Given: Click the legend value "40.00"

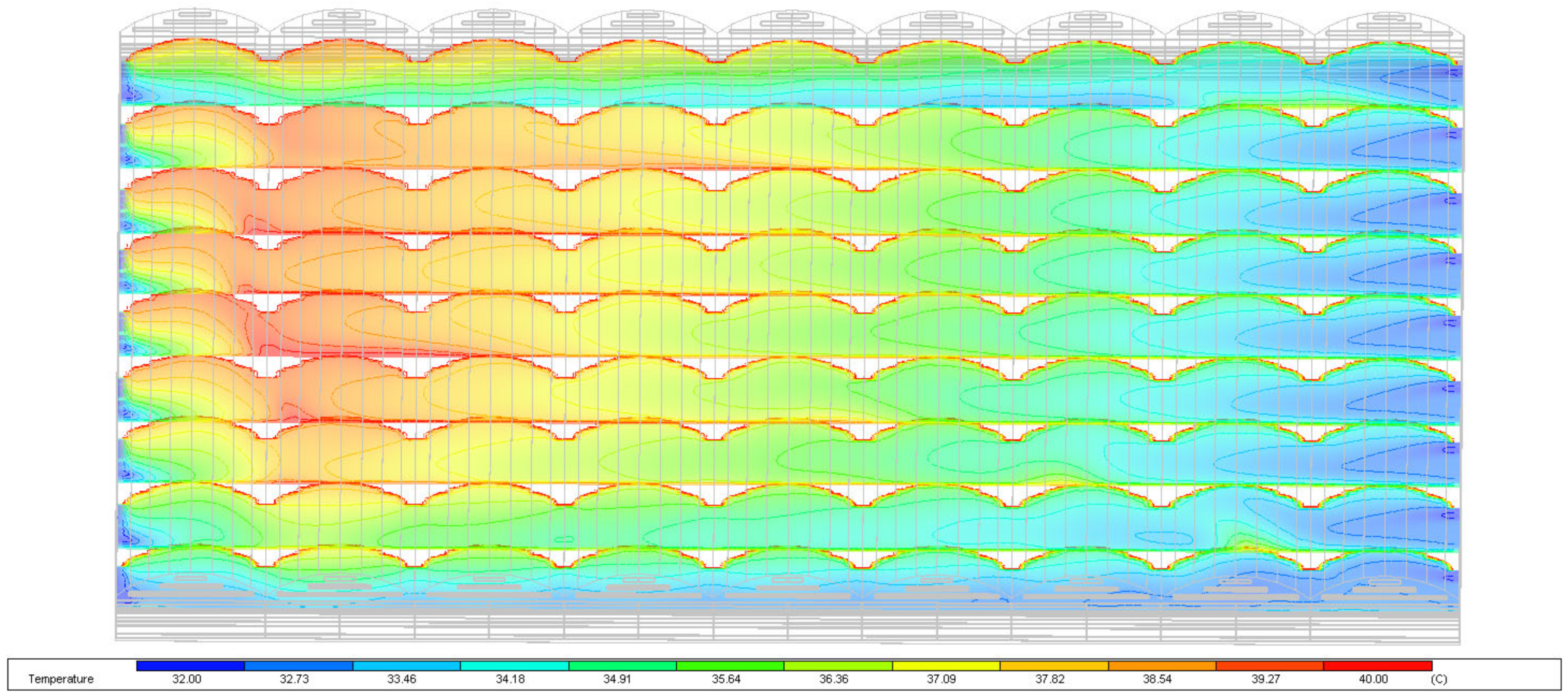Looking at the screenshot, I should (x=1373, y=679).
